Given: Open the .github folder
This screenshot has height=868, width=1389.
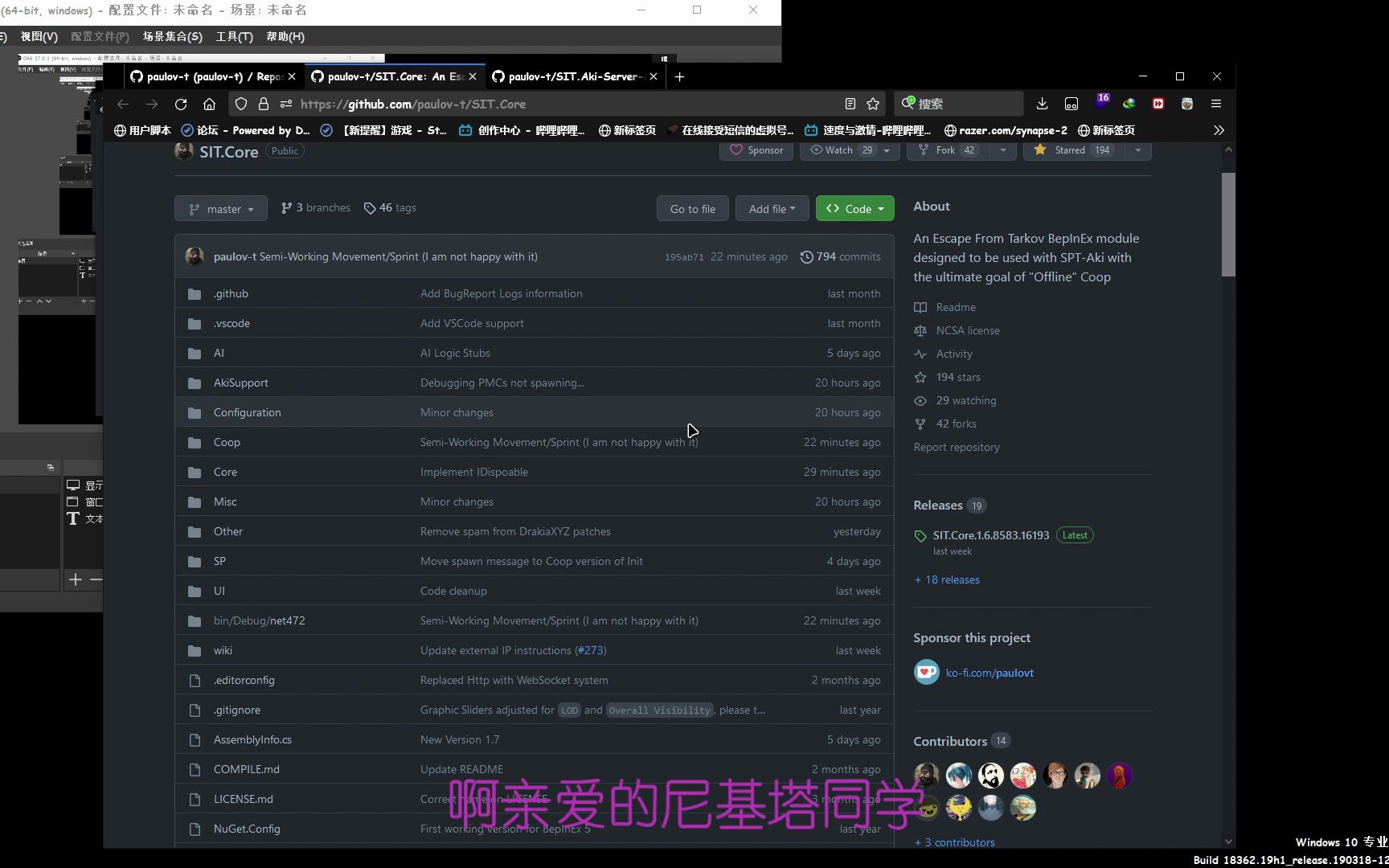Looking at the screenshot, I should tap(231, 293).
